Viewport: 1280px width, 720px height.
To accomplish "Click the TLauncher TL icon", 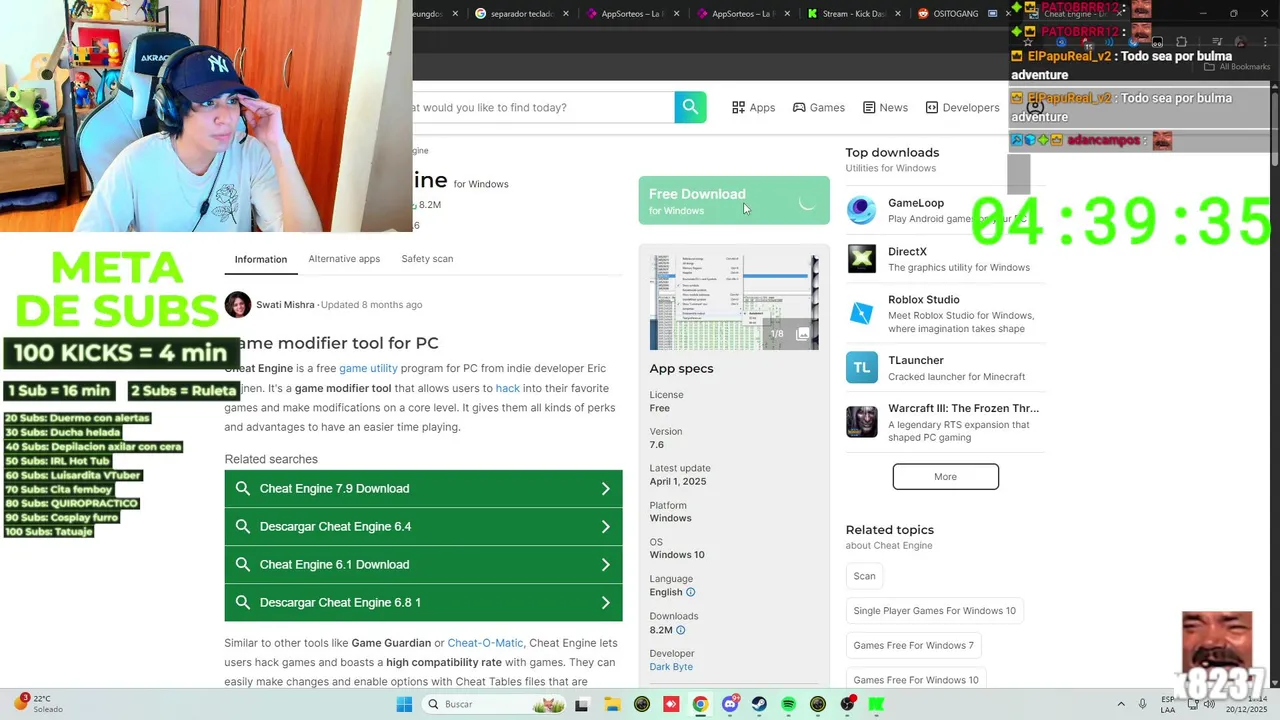I will coord(861,367).
